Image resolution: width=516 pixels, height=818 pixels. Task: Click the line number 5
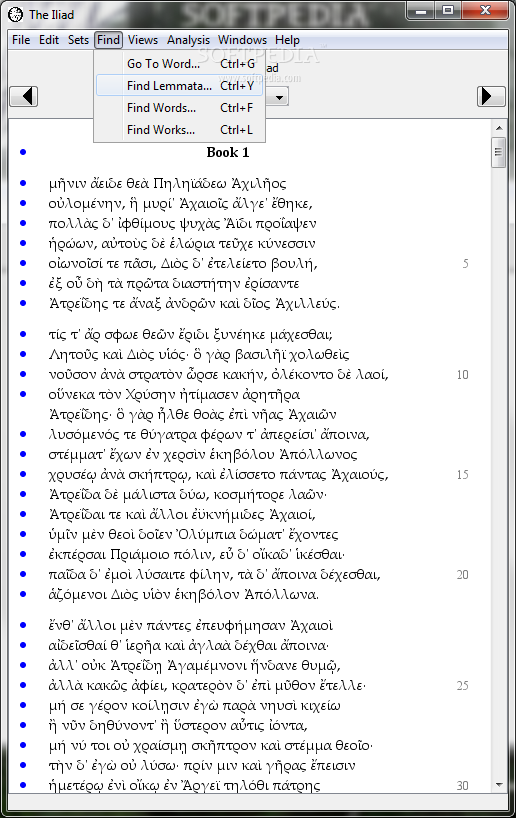click(x=465, y=264)
